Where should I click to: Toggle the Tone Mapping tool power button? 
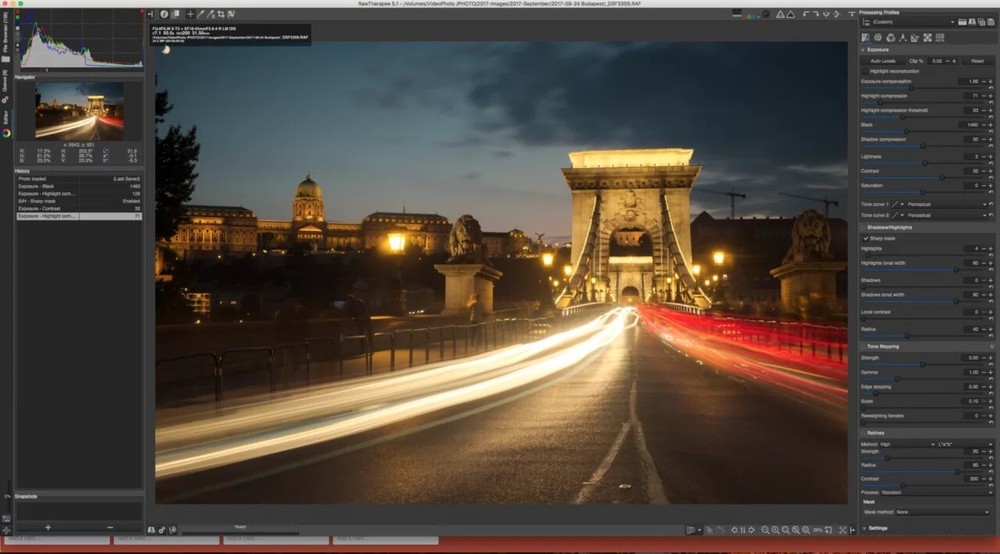pos(864,346)
